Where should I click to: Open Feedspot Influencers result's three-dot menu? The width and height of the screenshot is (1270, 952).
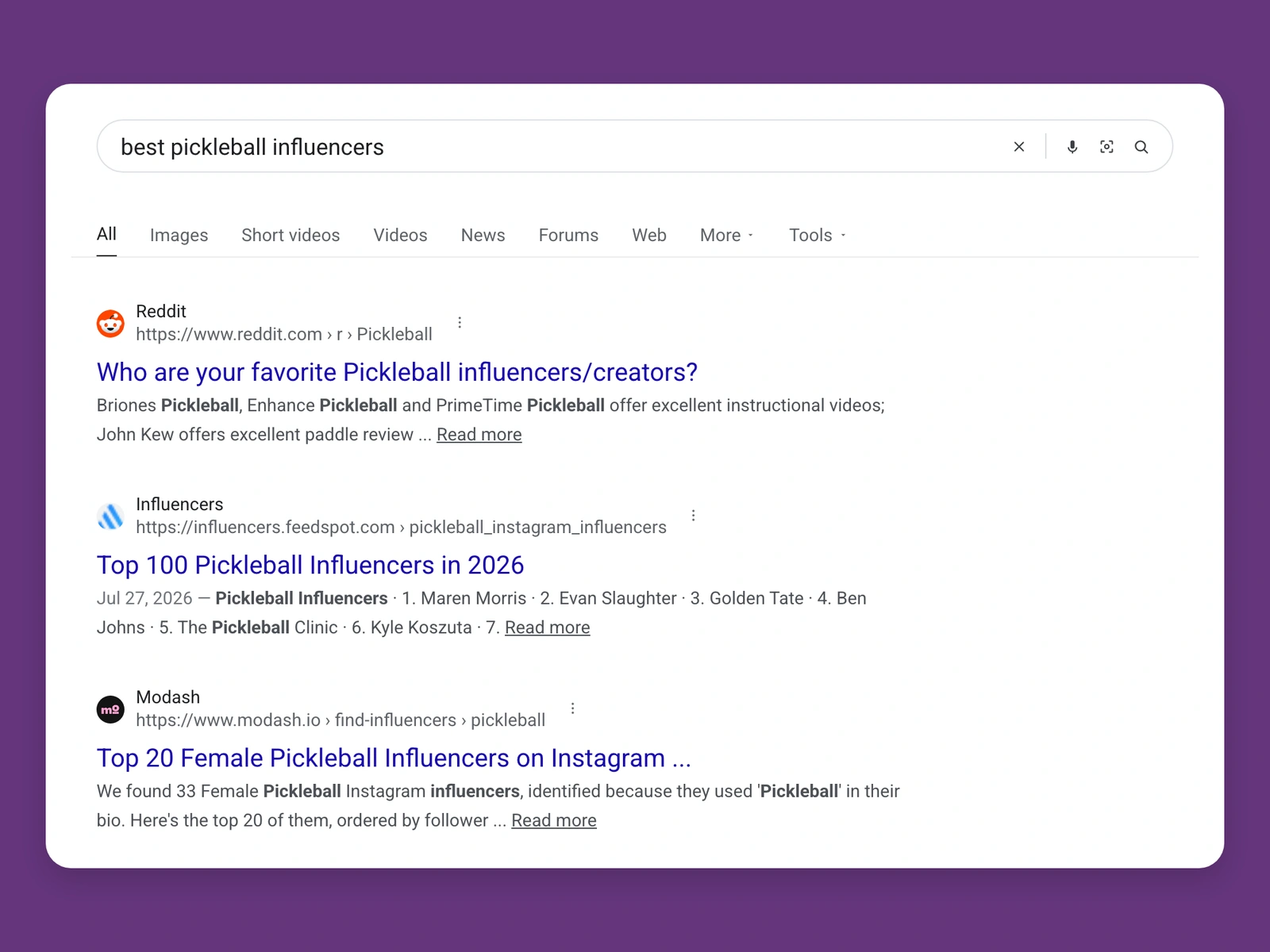click(x=693, y=515)
